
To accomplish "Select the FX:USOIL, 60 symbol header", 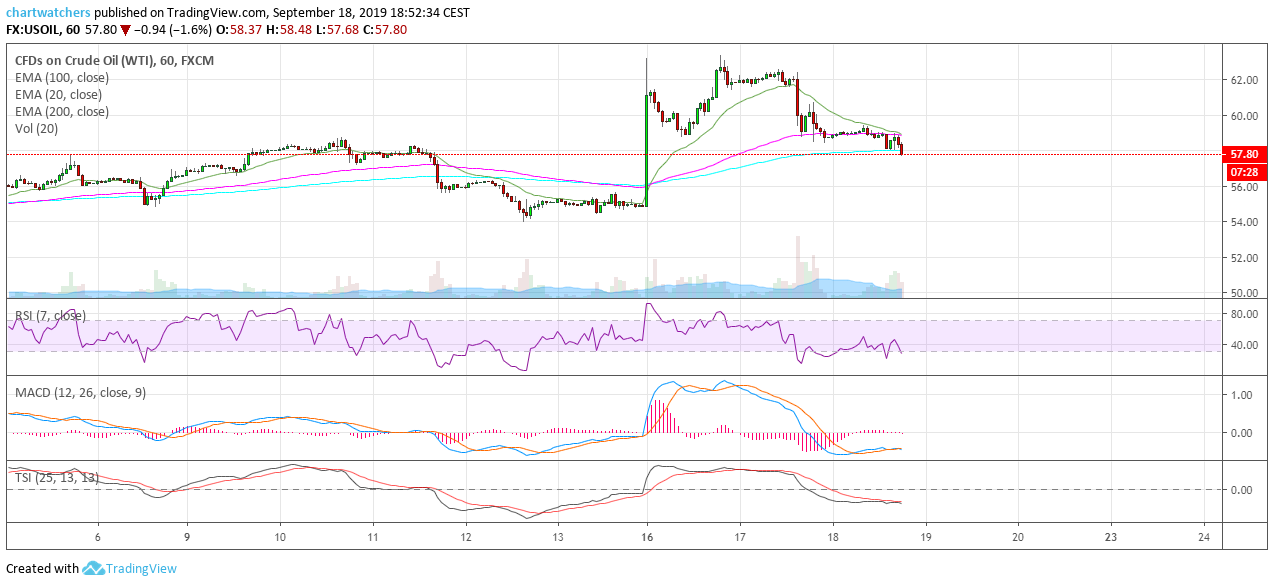I will tap(43, 30).
